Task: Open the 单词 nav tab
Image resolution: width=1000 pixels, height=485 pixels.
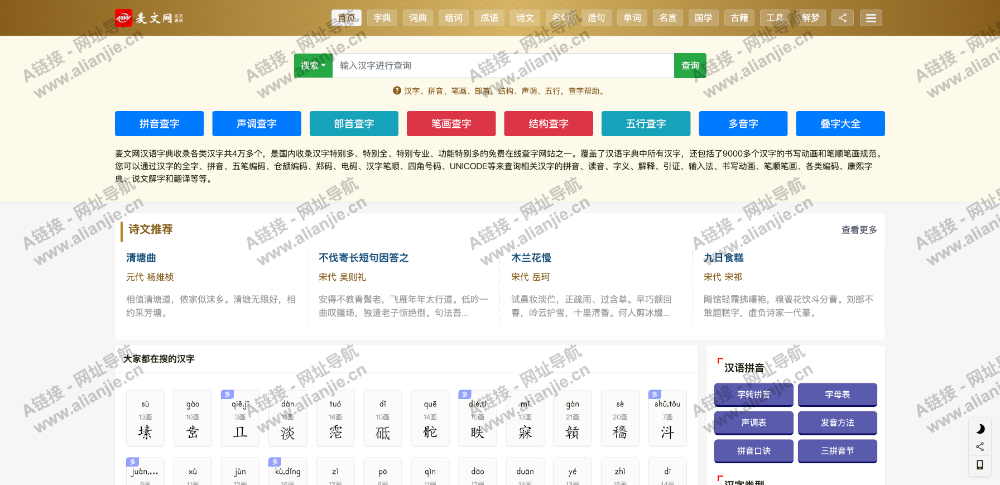Action: (632, 18)
